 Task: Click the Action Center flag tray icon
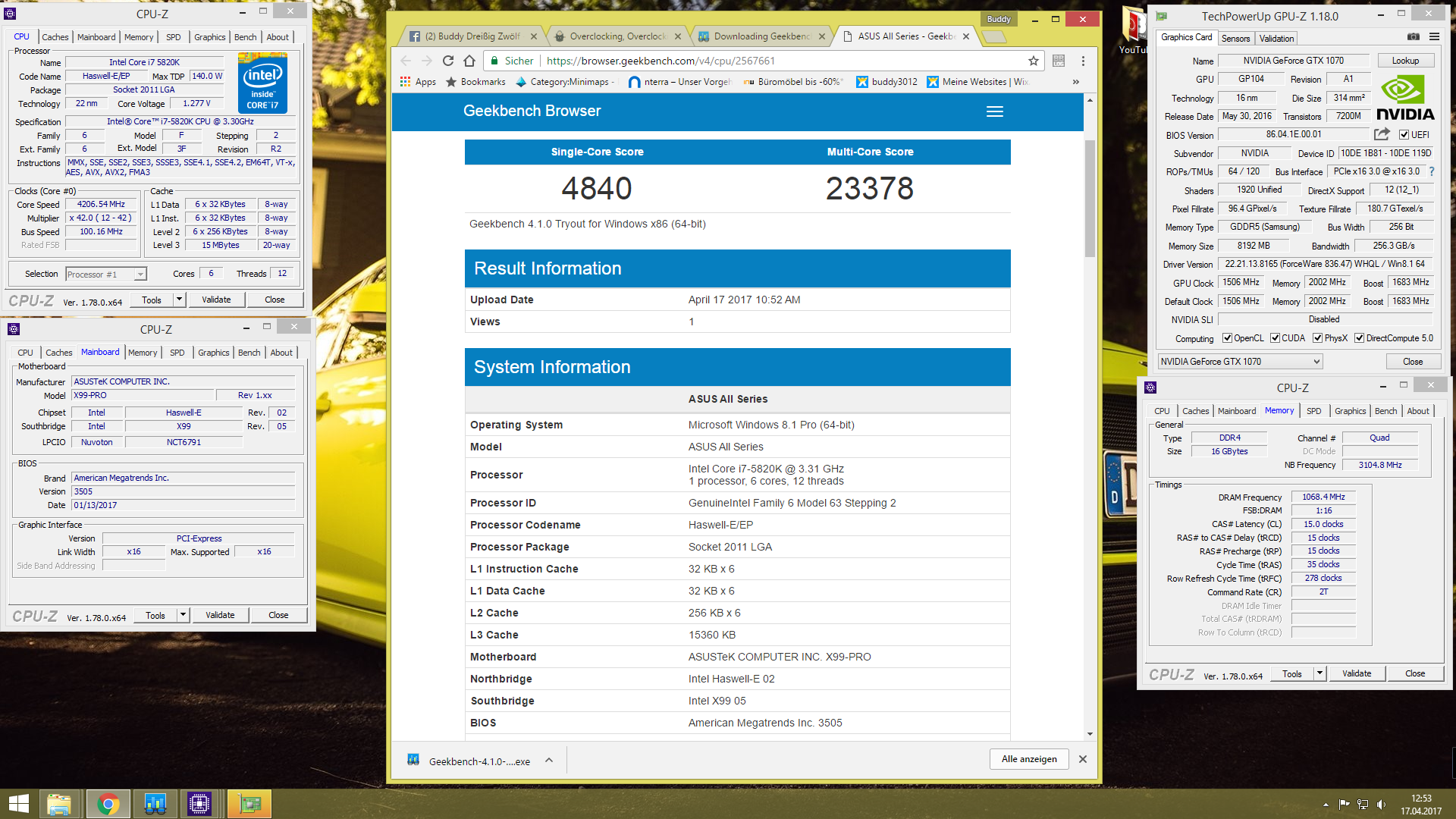(1344, 804)
